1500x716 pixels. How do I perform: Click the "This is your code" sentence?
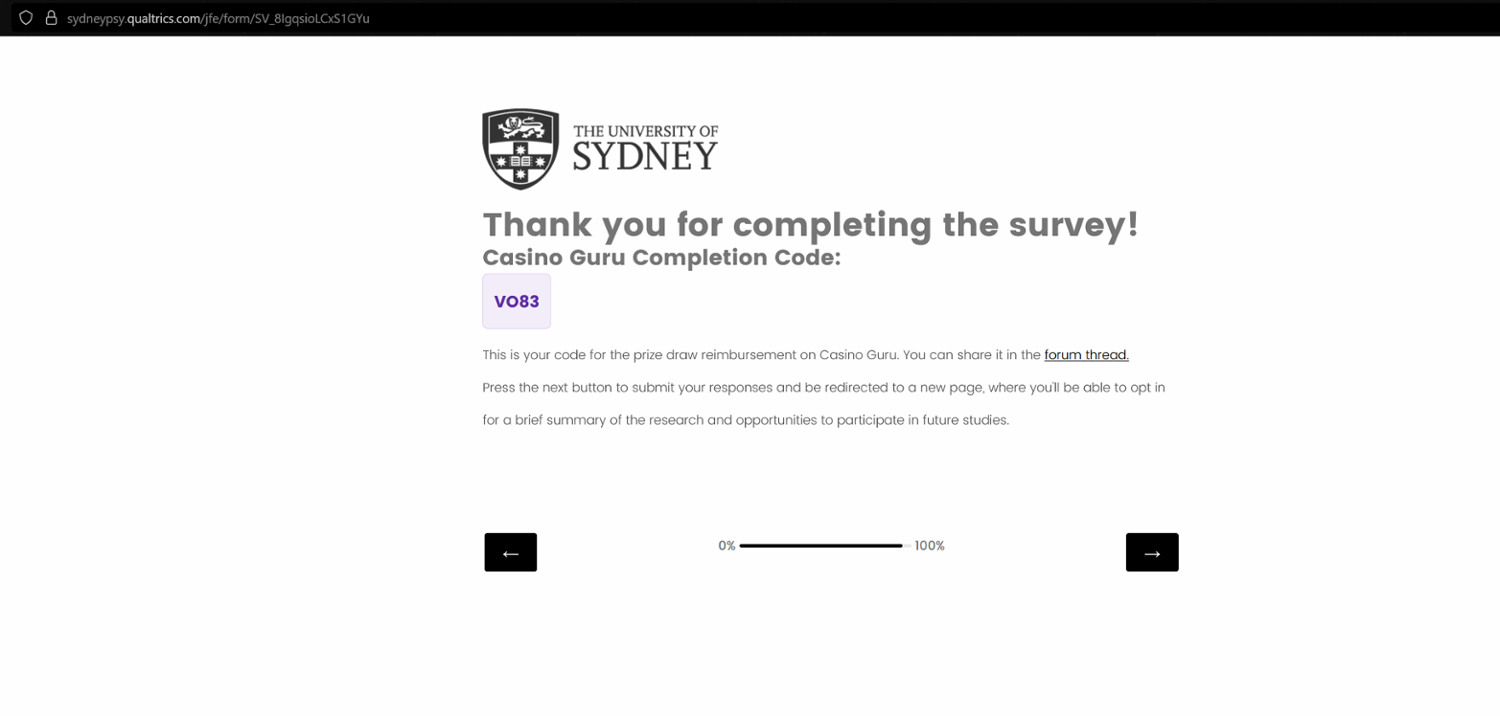[x=760, y=355]
